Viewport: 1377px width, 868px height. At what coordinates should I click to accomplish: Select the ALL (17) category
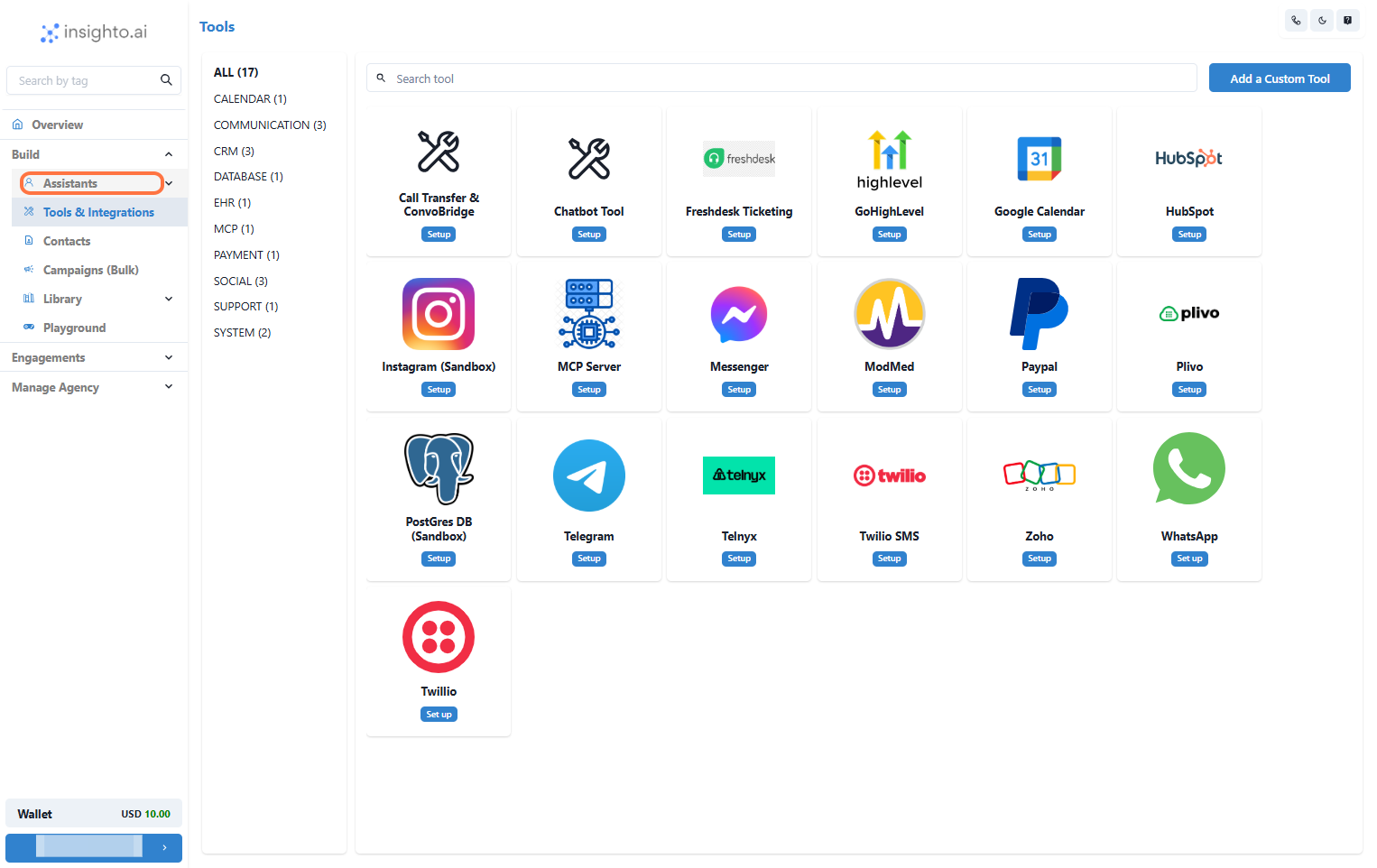[236, 72]
